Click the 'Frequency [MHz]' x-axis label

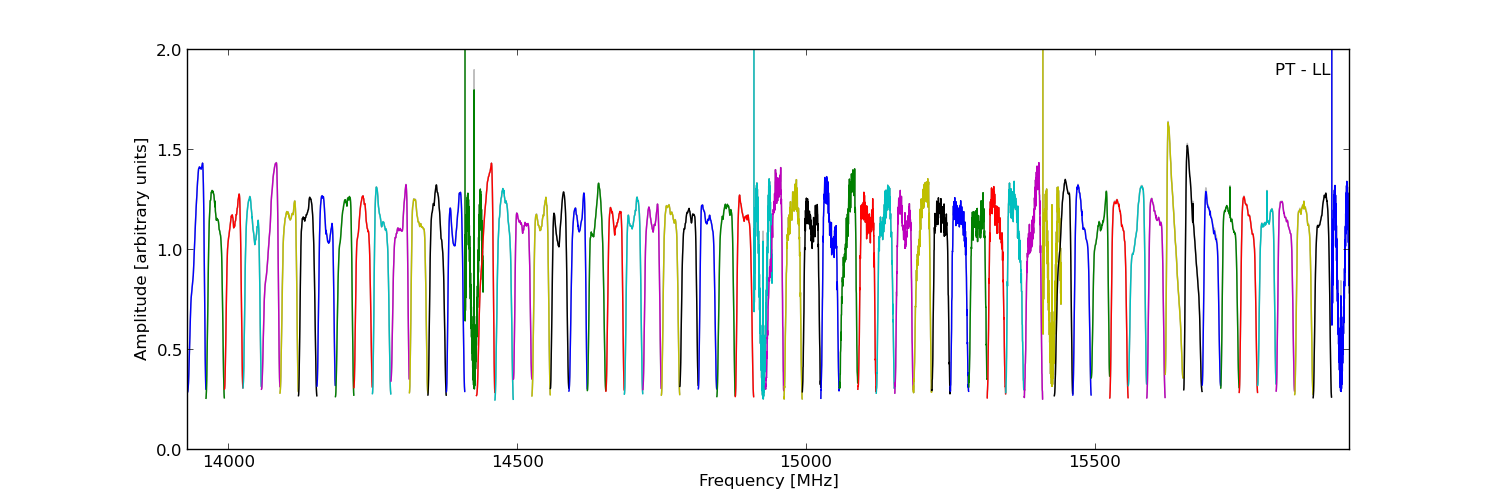click(768, 481)
